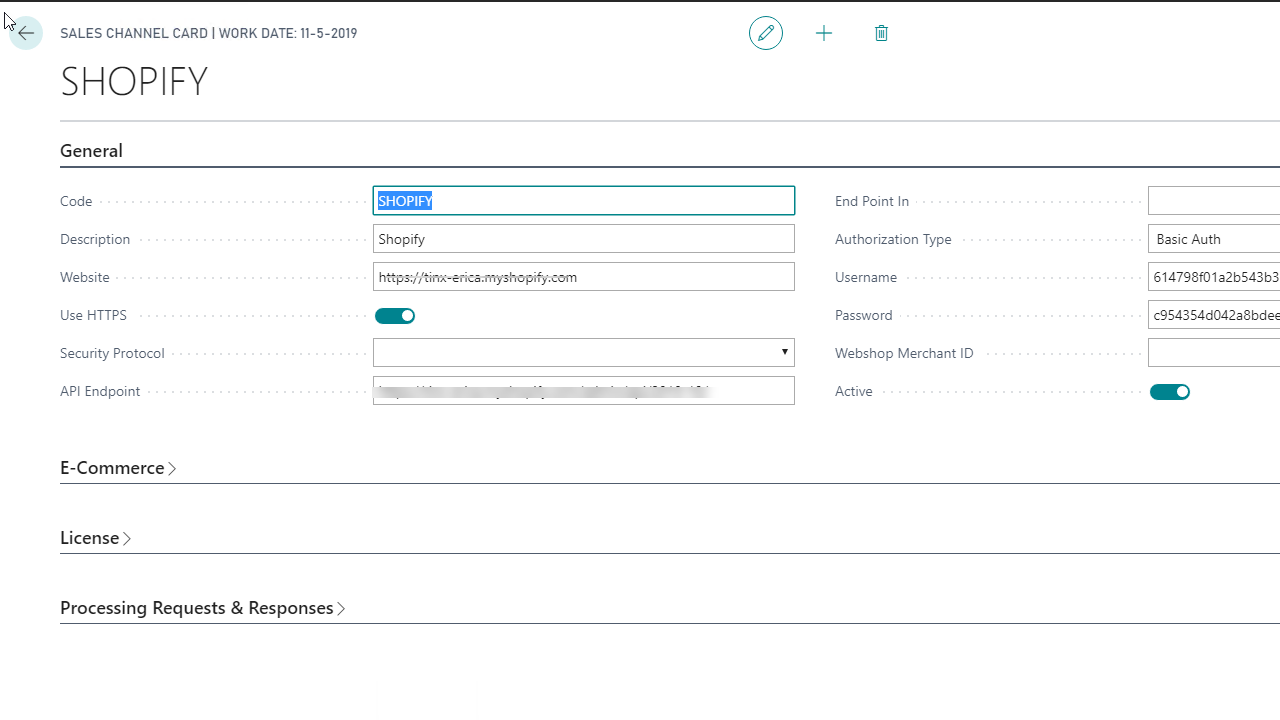
Task: Toggle the Active switch
Action: click(x=1170, y=392)
